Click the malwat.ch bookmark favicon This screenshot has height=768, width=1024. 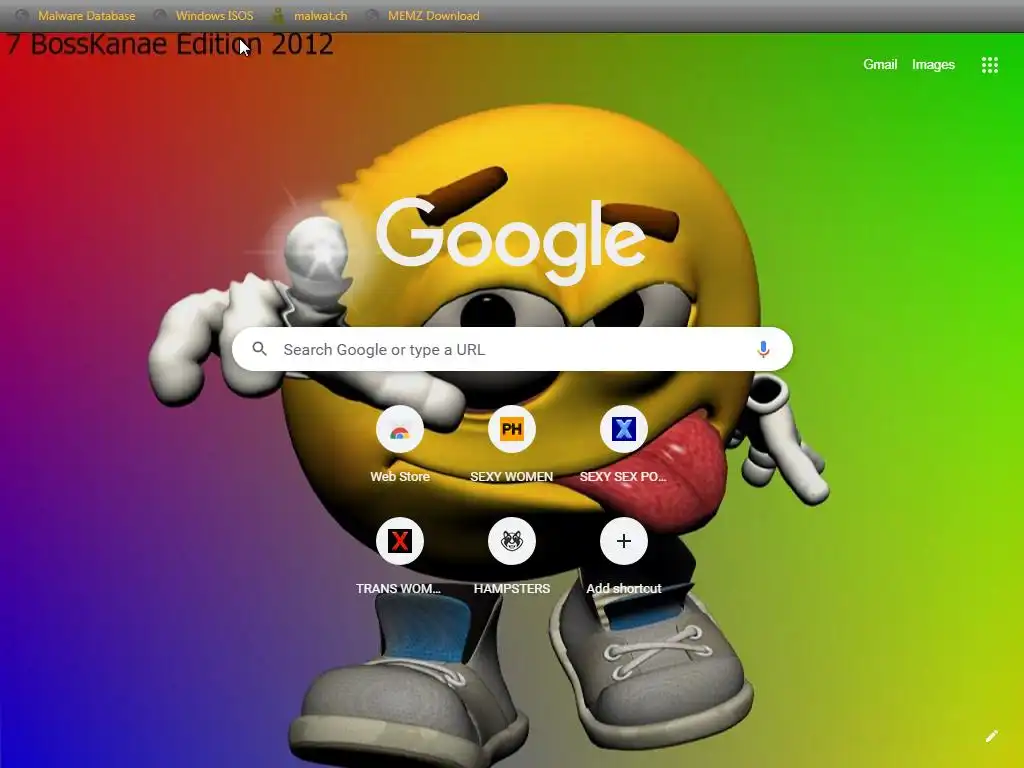click(278, 16)
